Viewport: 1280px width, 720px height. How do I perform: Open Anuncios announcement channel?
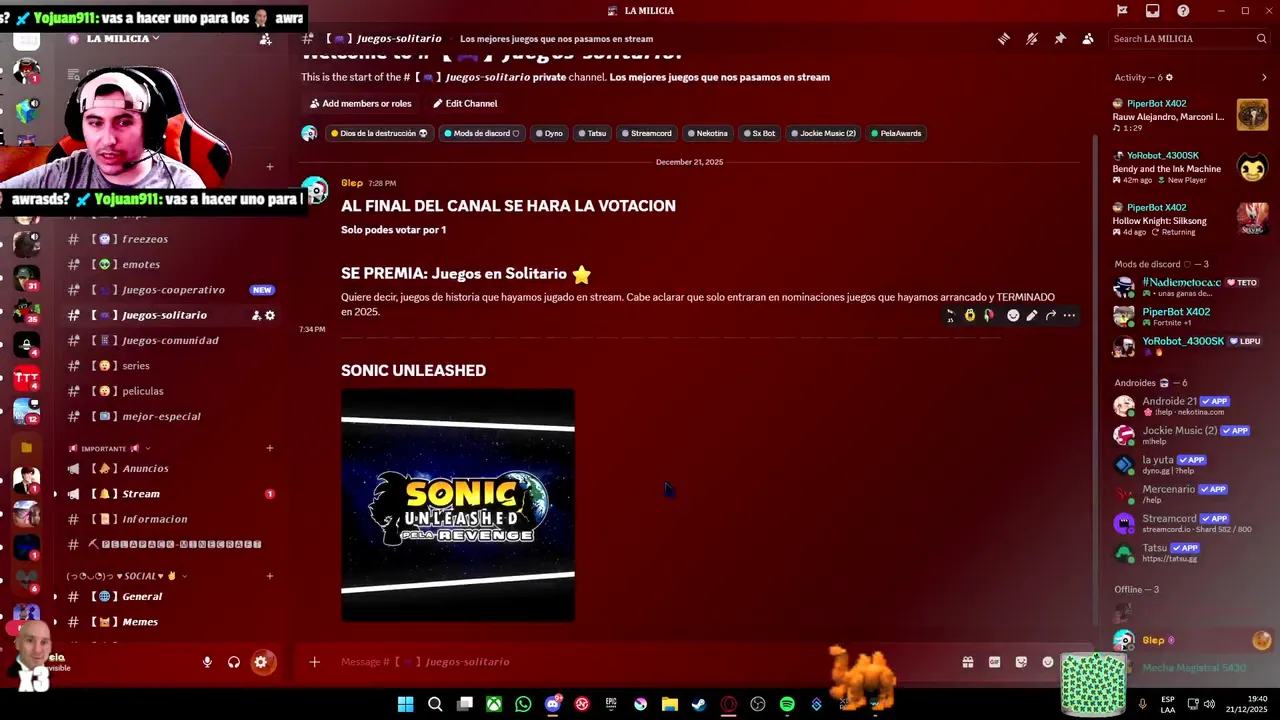pyautogui.click(x=145, y=468)
